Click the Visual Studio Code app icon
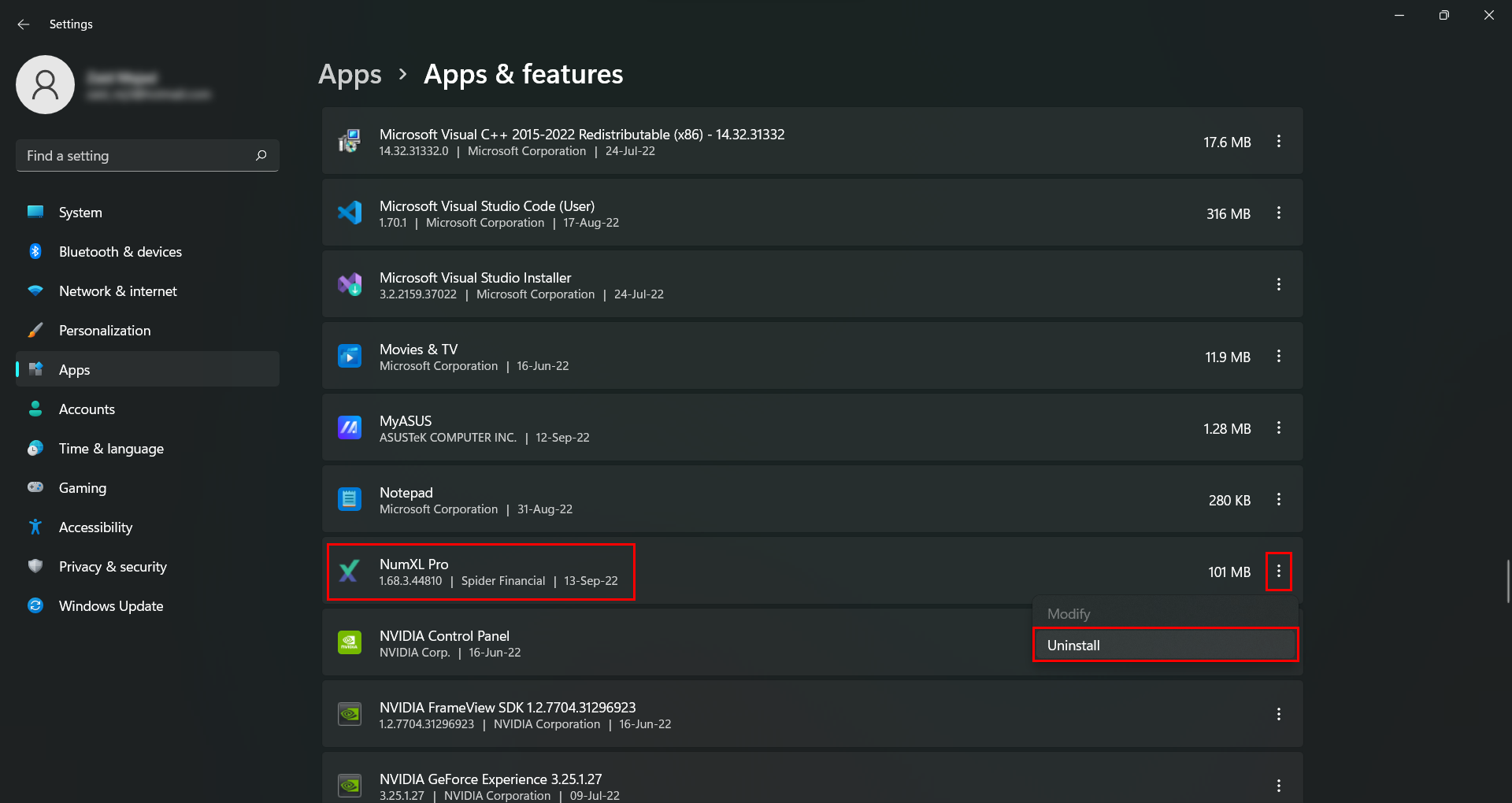 click(350, 213)
